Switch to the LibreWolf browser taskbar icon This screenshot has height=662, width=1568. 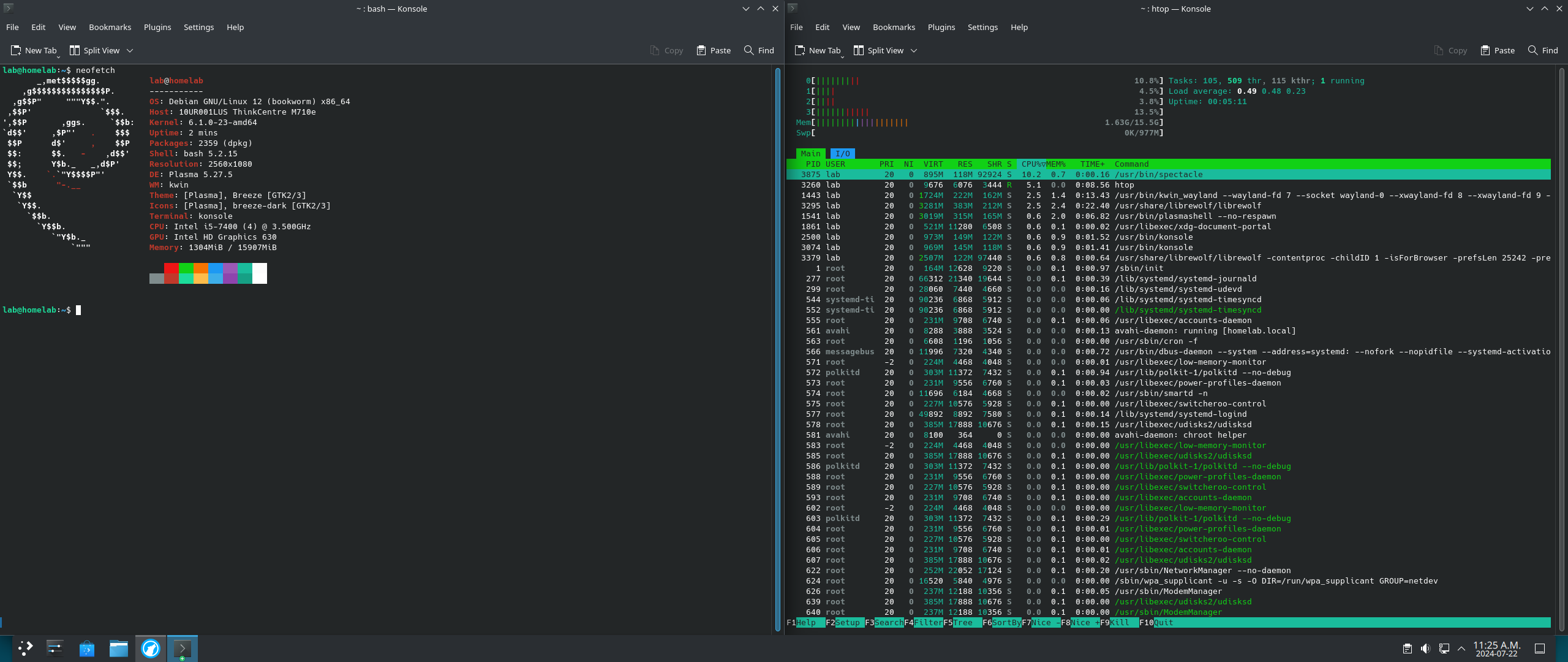150,648
